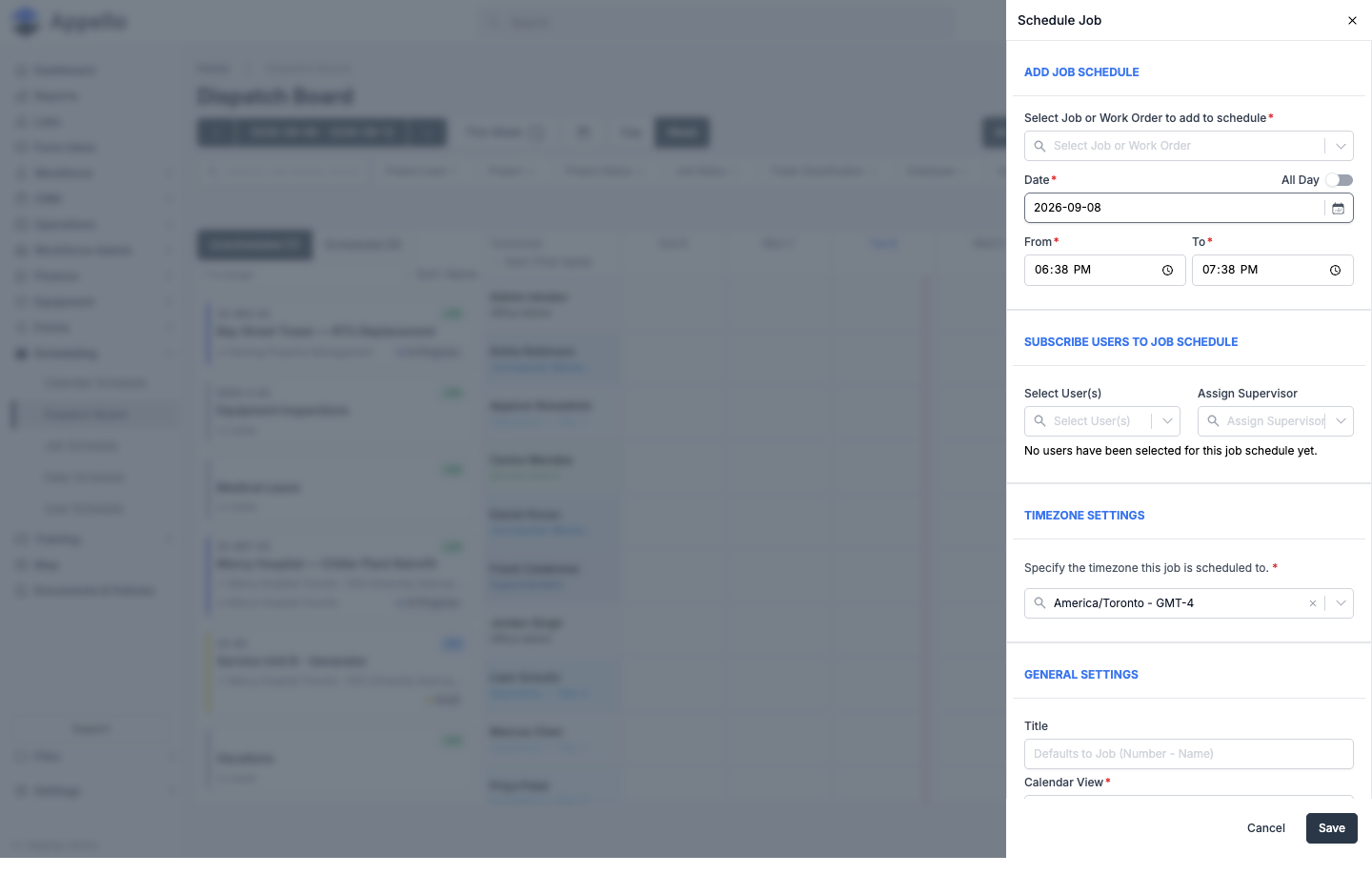Screen dimensions: 1372x875
Task: Click the Cancel button
Action: coord(1266,828)
